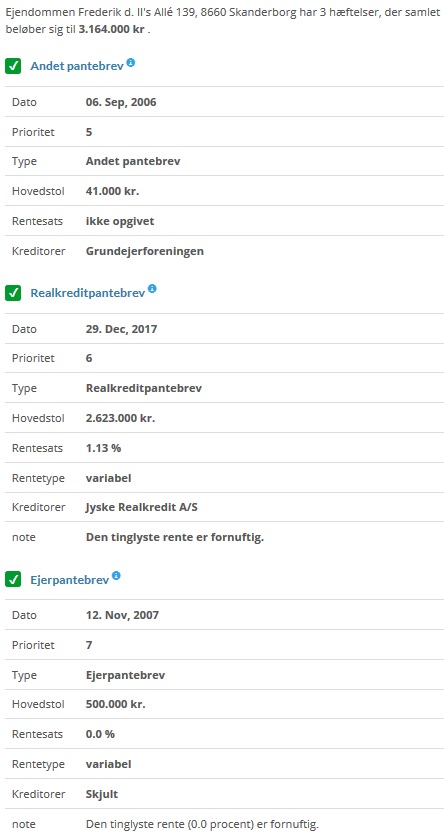Open the Ejerpantebrev heading link
The width and height of the screenshot is (444, 836).
(x=70, y=580)
